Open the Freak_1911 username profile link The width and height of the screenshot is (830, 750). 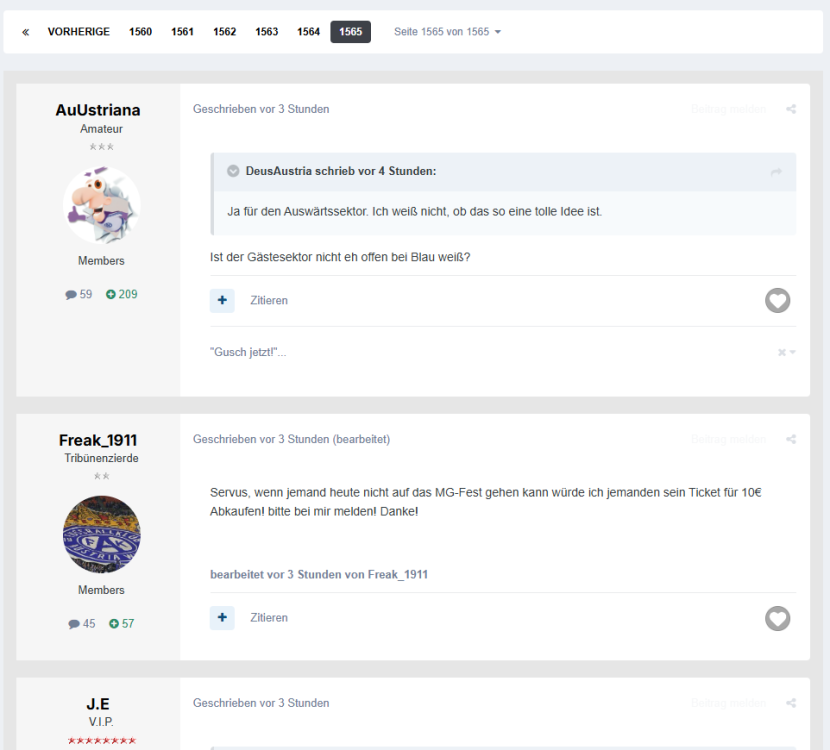98,440
